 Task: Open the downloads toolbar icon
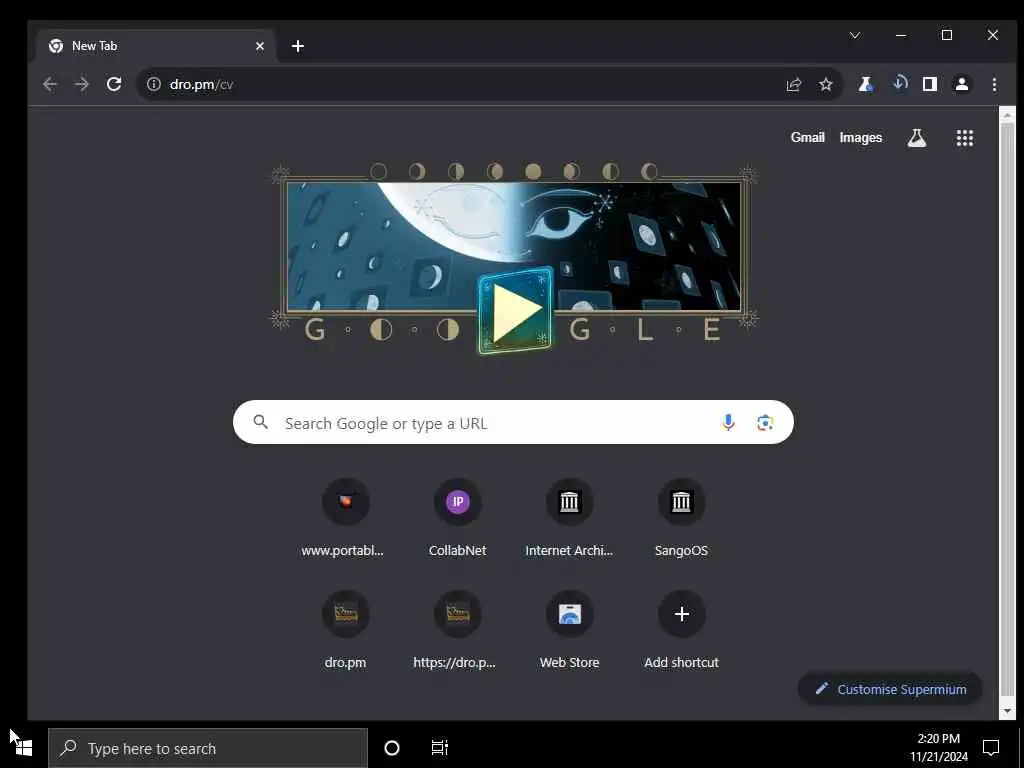[899, 84]
